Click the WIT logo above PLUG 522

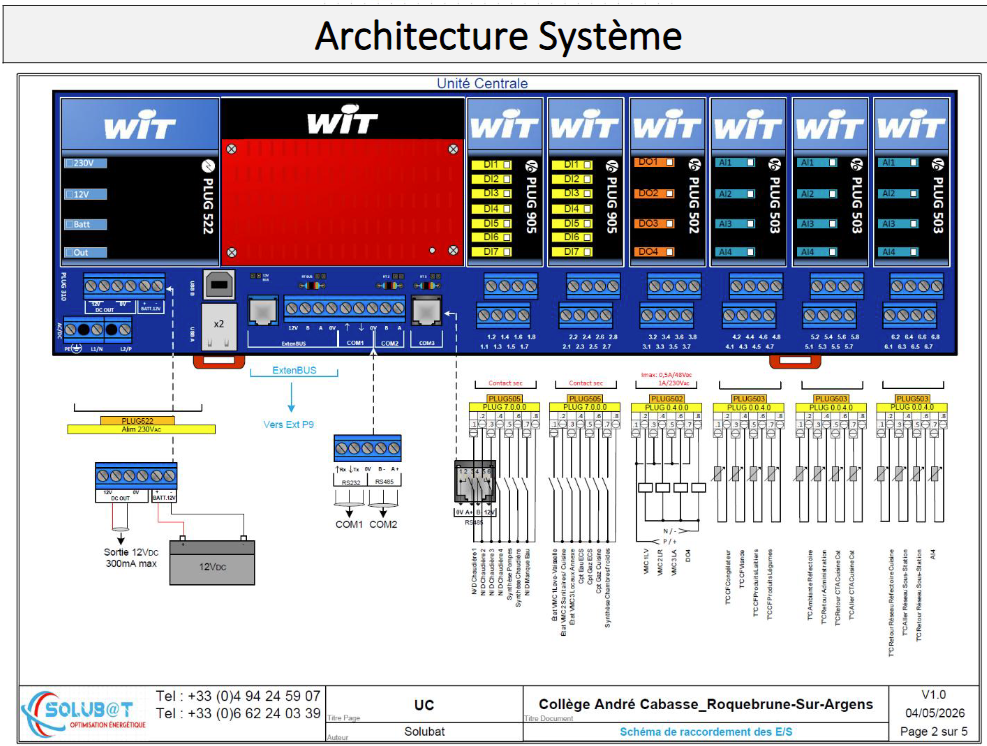point(140,125)
